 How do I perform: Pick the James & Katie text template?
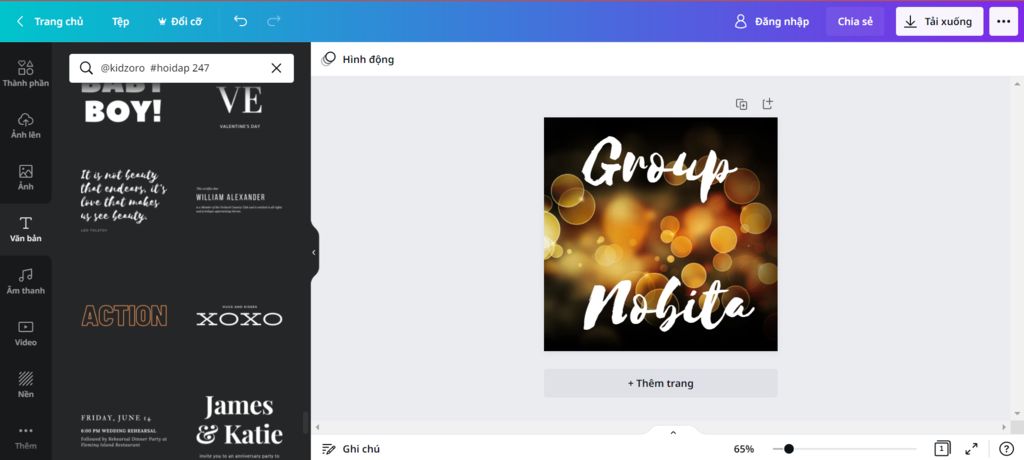239,425
